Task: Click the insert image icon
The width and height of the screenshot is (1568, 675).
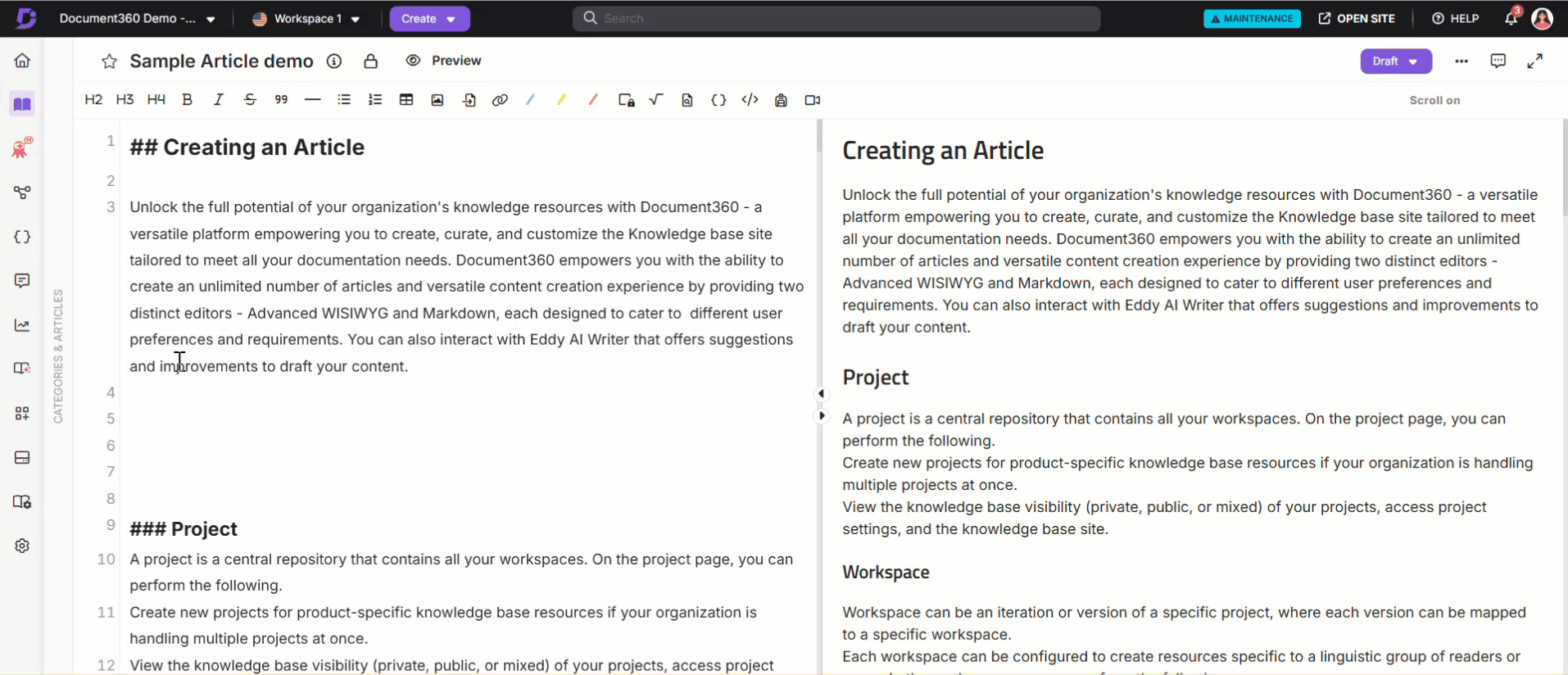Action: (x=437, y=100)
